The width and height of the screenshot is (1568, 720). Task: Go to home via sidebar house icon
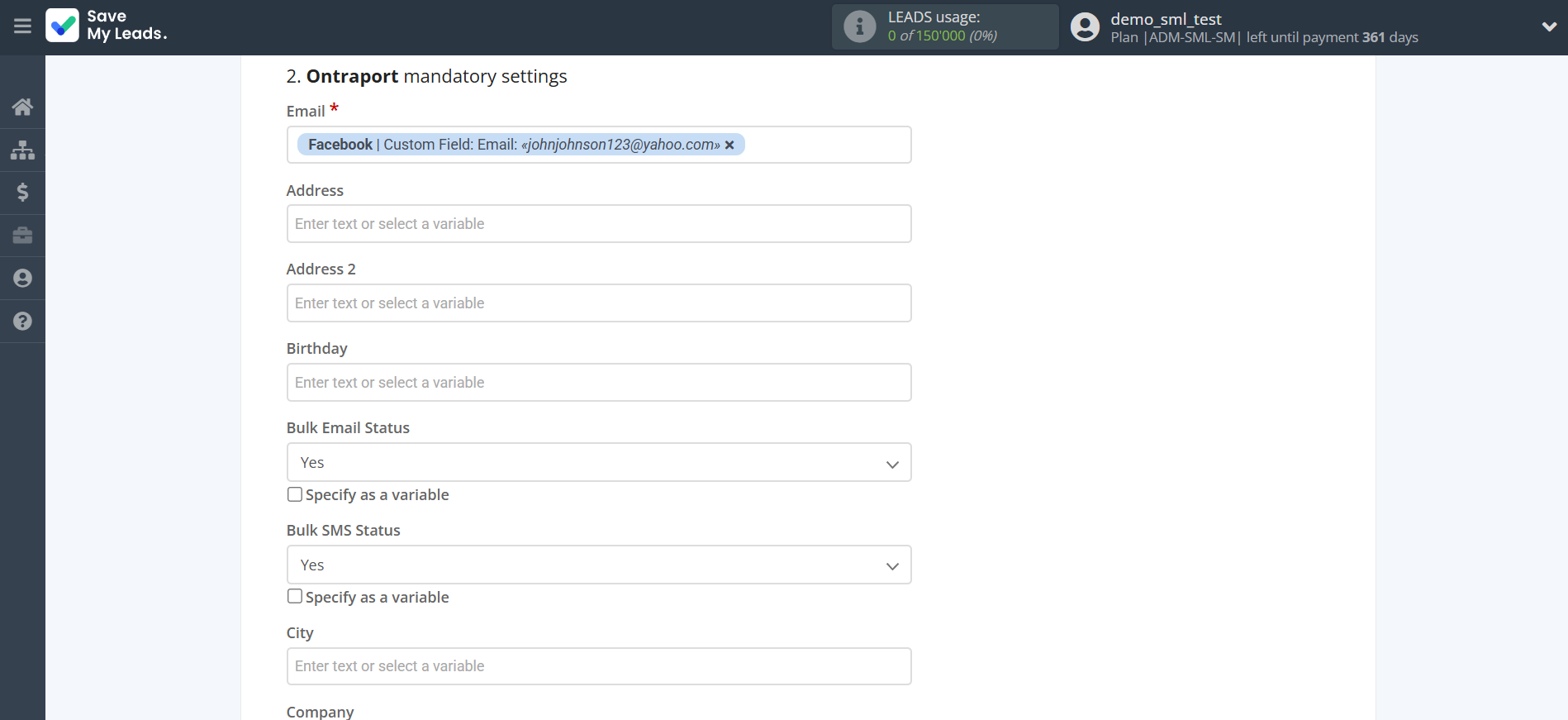[x=22, y=107]
